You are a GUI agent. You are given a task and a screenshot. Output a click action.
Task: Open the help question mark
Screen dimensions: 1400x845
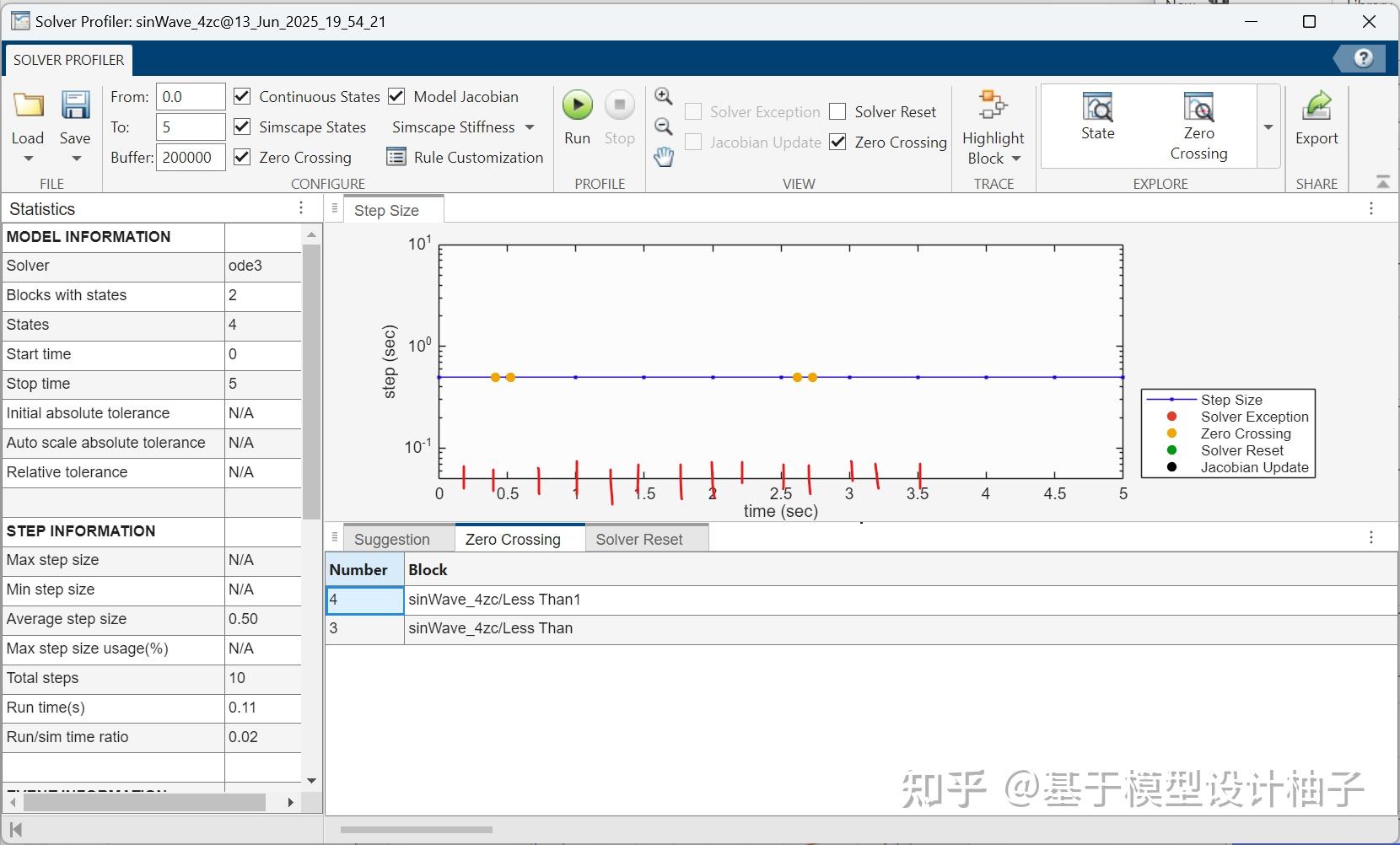(1363, 58)
